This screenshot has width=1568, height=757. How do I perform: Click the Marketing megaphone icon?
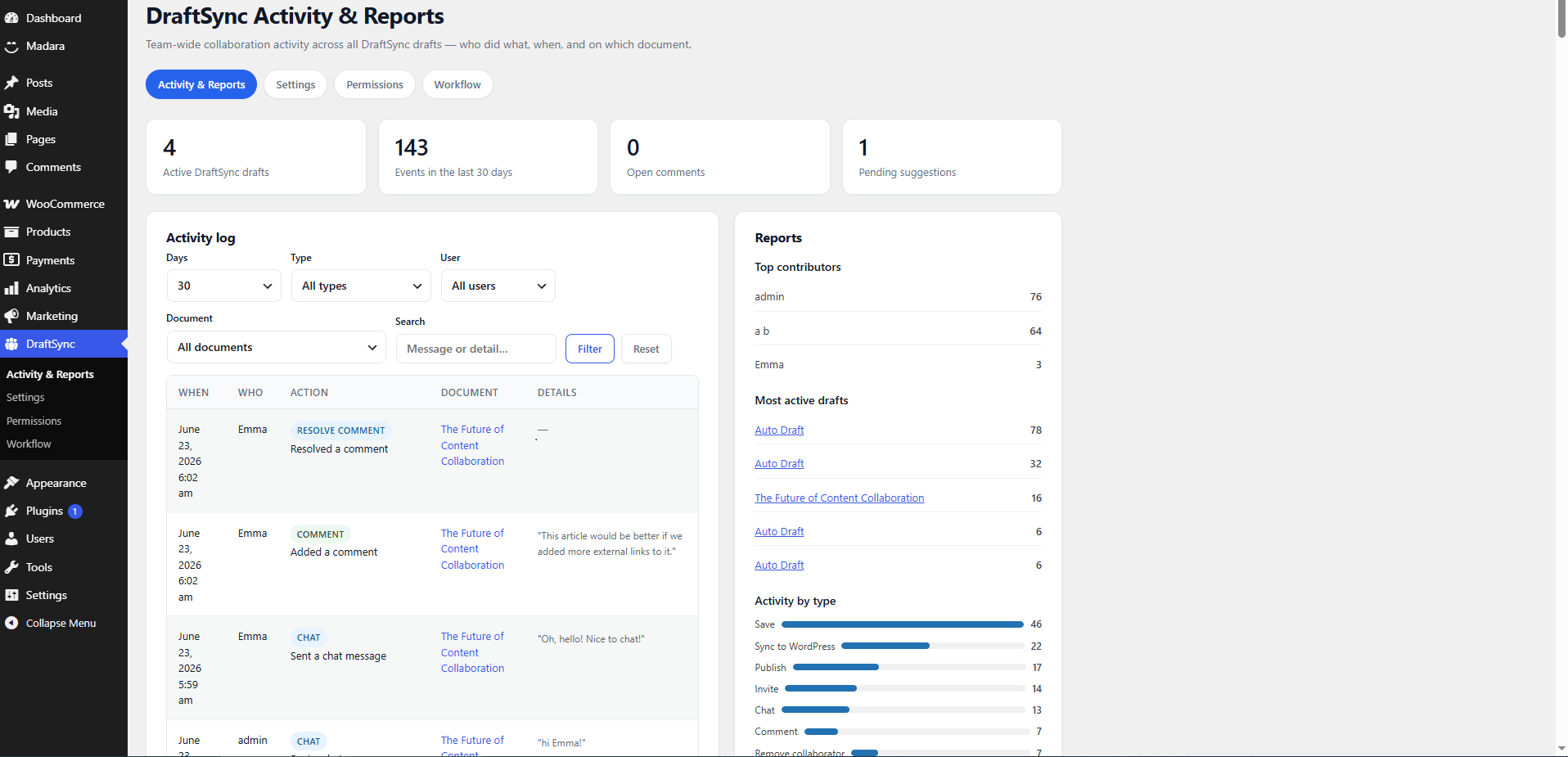[11, 316]
